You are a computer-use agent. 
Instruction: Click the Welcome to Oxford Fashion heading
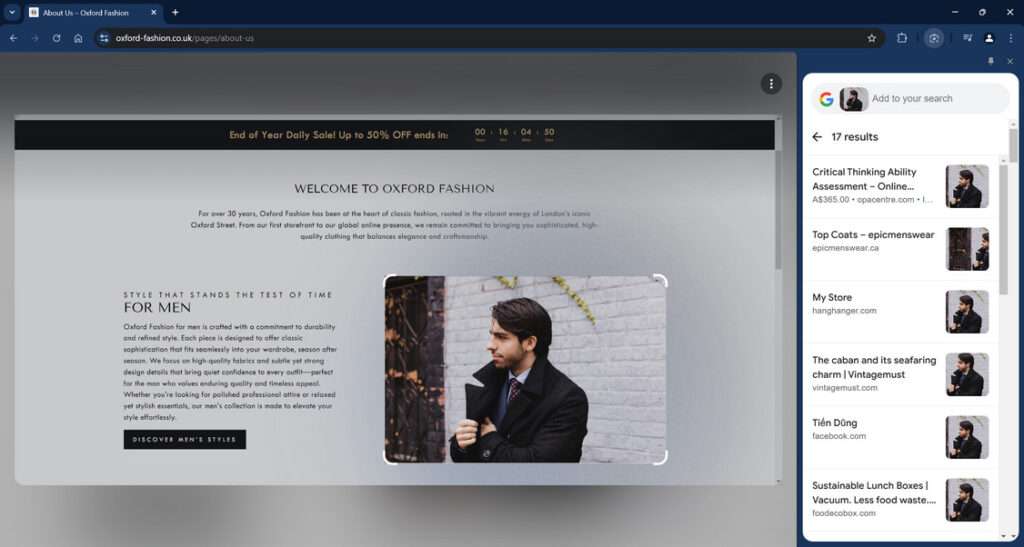pos(394,189)
